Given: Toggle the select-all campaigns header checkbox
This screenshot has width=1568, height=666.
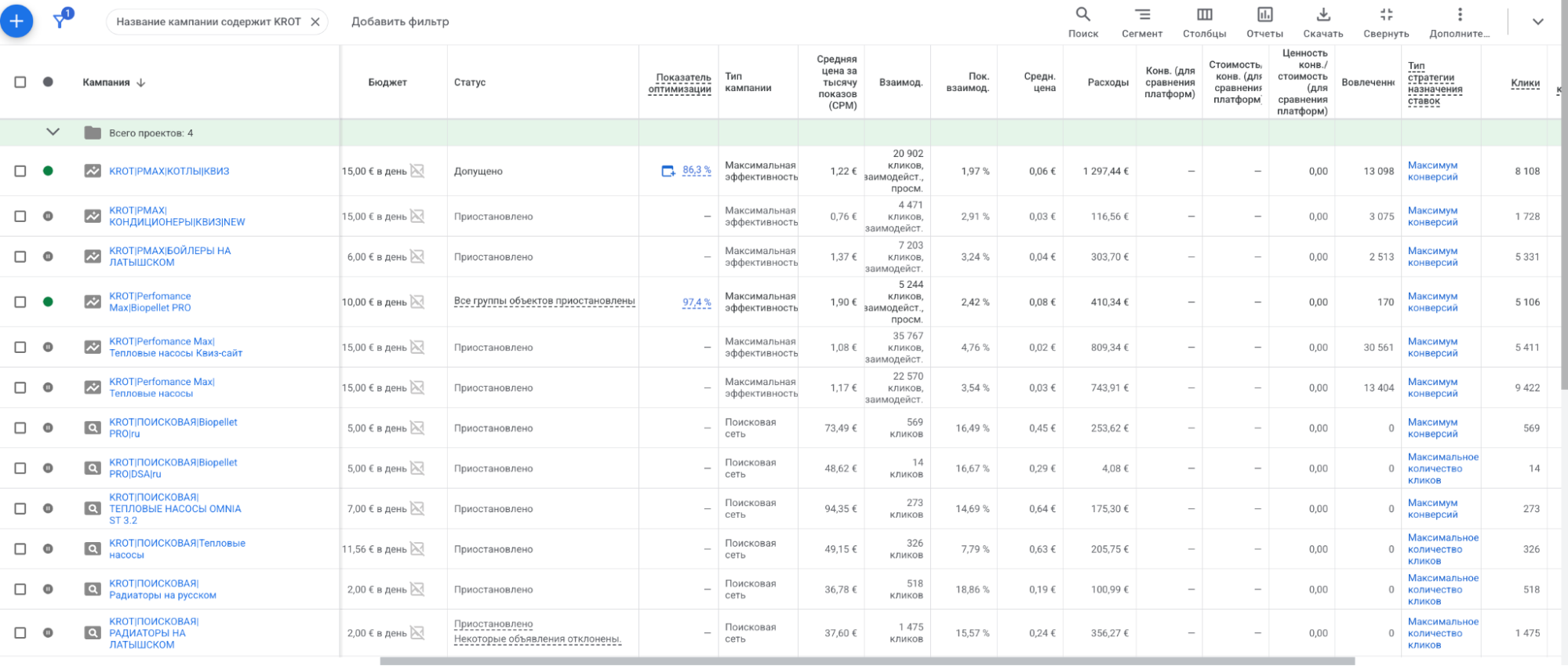Looking at the screenshot, I should [20, 82].
